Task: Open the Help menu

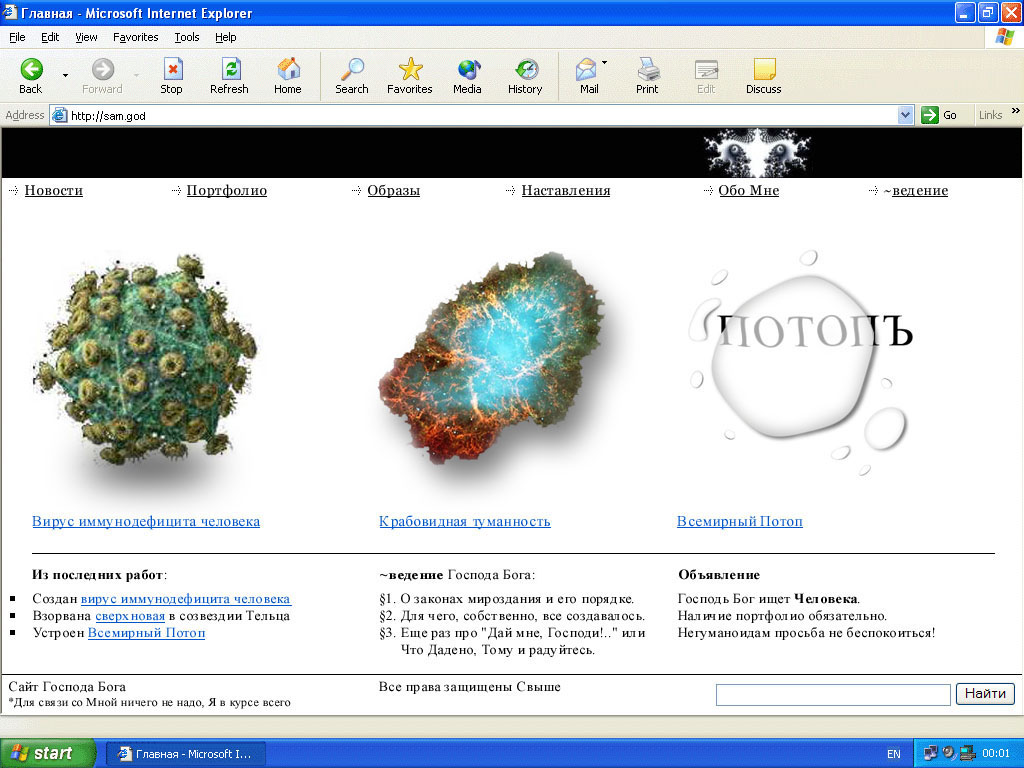Action: click(x=226, y=37)
